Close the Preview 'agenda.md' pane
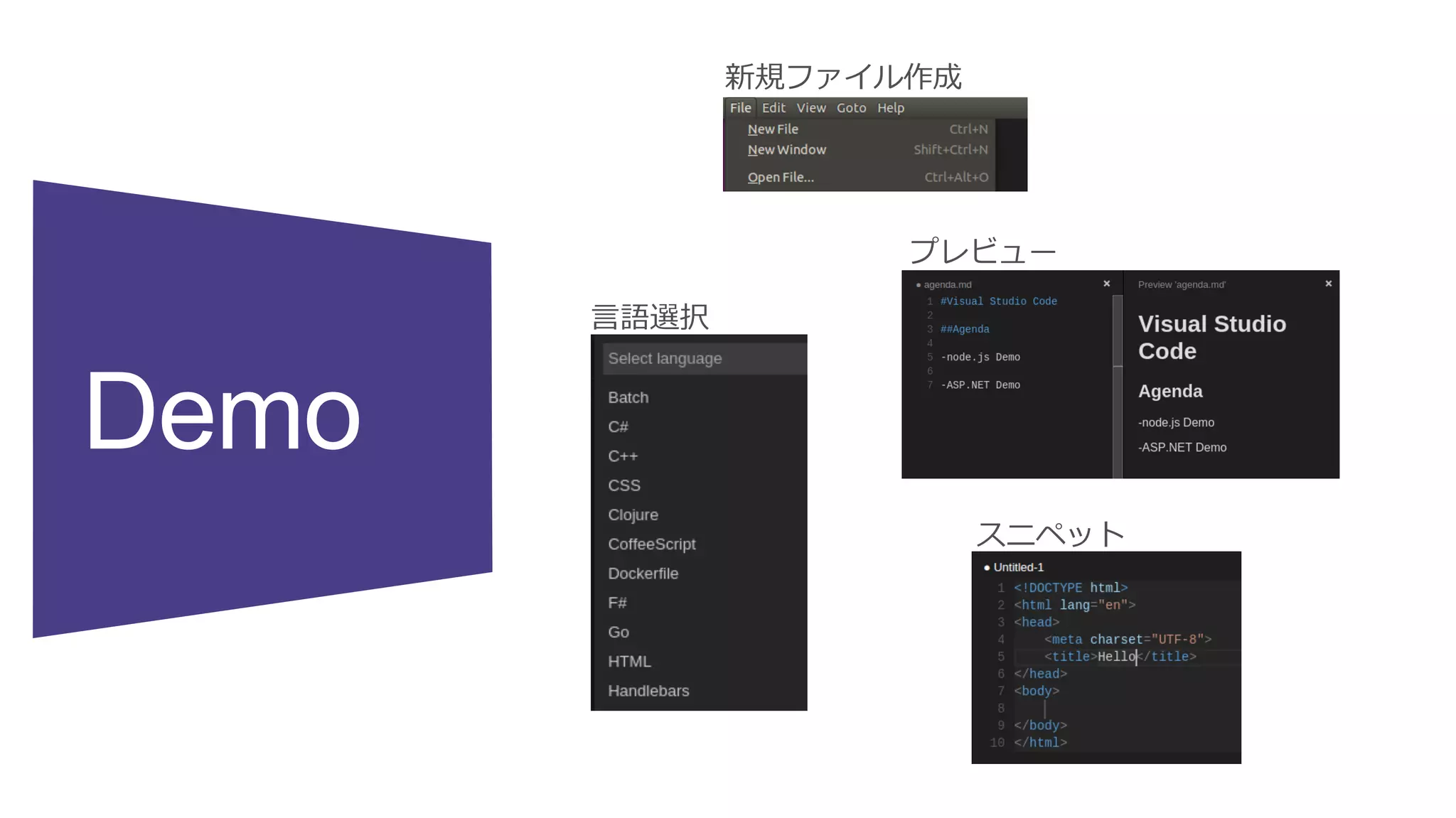This screenshot has height=818, width=1456. (x=1328, y=284)
